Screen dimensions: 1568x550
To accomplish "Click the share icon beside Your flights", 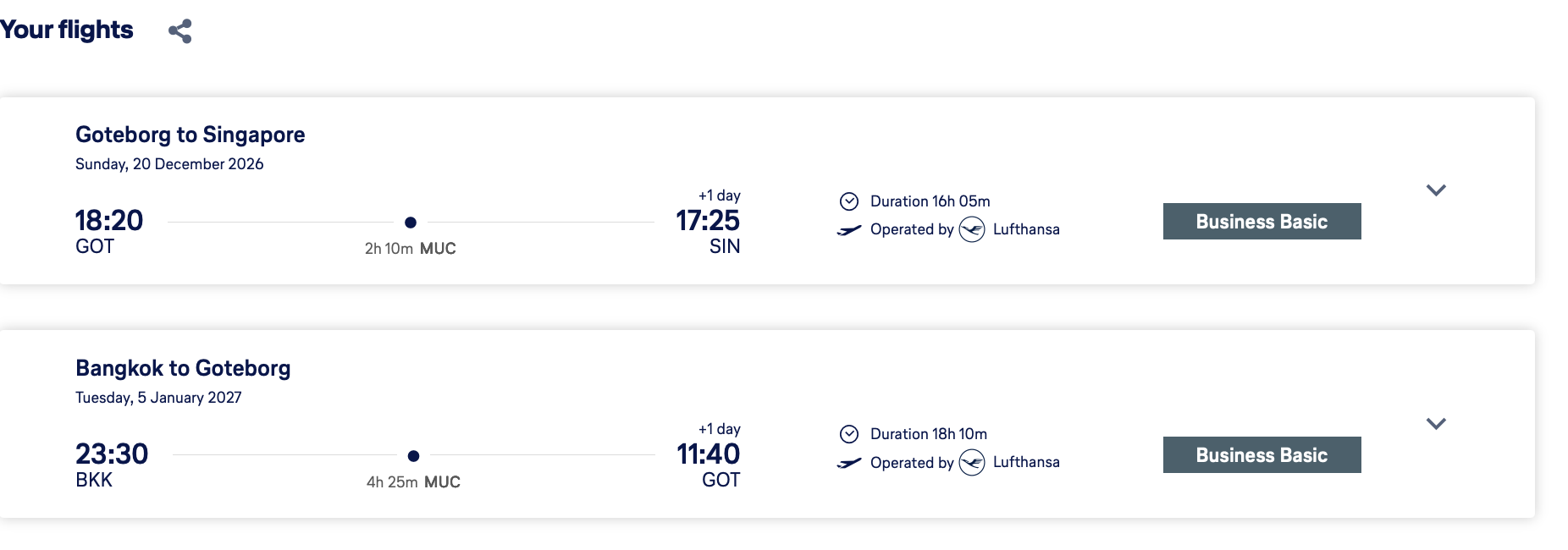I will [x=179, y=31].
